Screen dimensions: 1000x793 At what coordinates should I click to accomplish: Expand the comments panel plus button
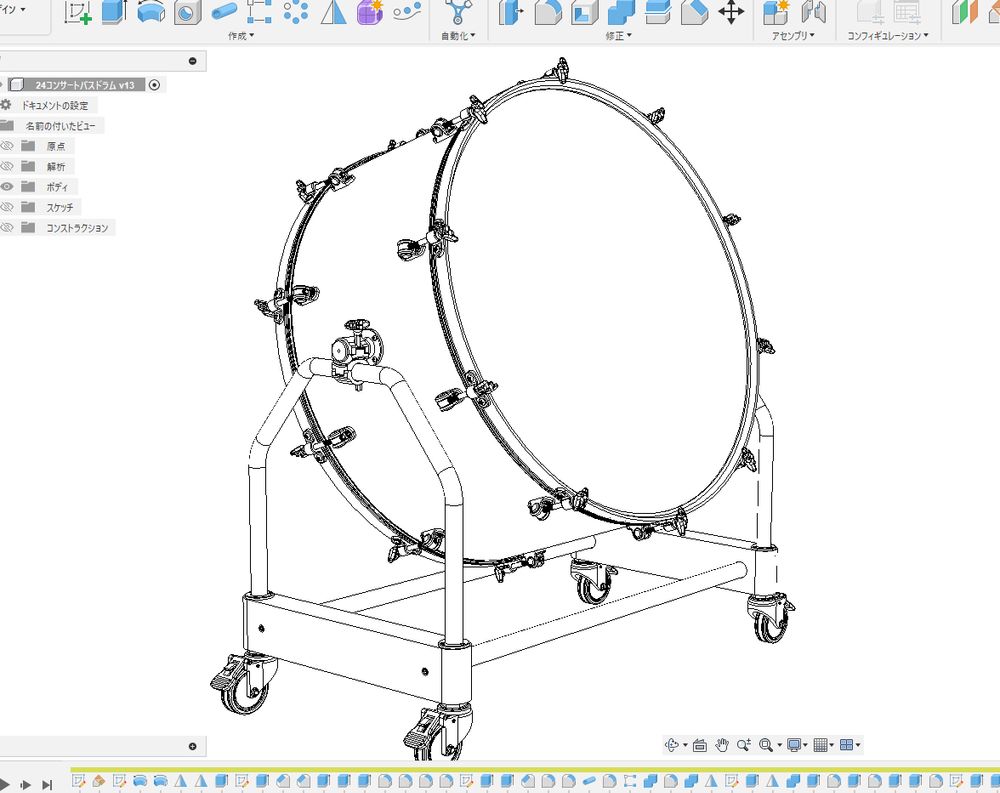[193, 746]
